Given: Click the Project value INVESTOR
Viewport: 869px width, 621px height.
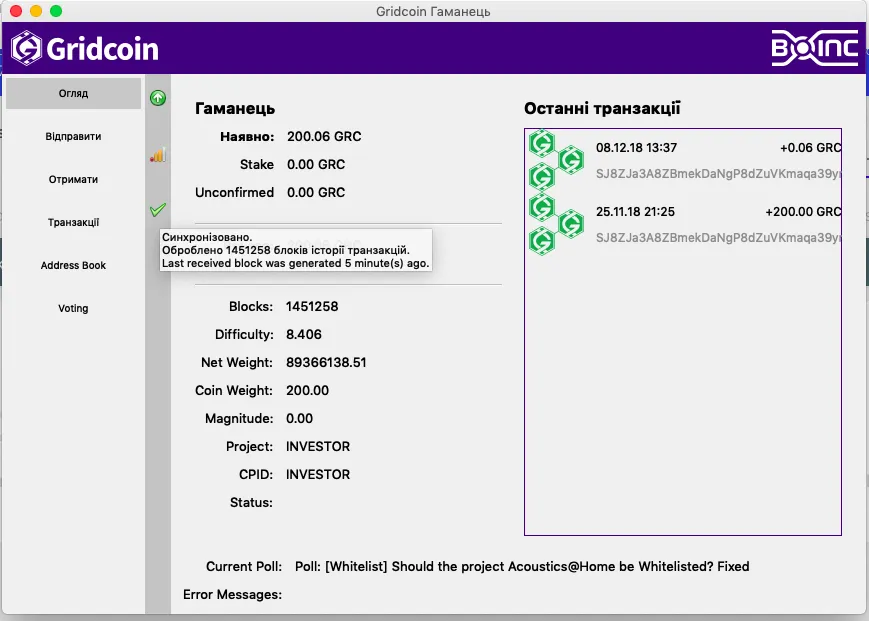Looking at the screenshot, I should pos(318,446).
